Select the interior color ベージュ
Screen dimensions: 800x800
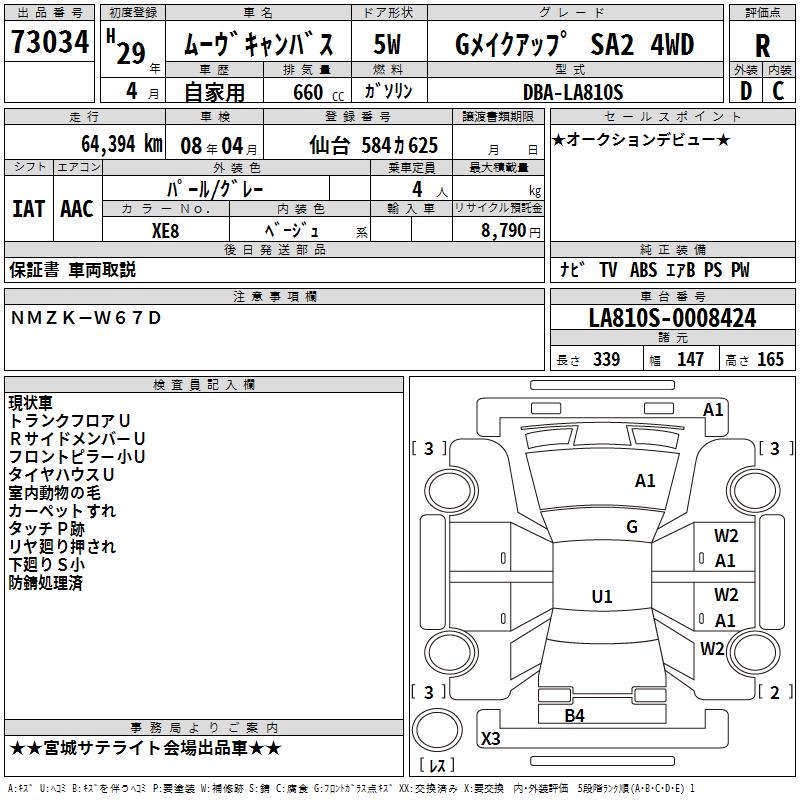[292, 231]
